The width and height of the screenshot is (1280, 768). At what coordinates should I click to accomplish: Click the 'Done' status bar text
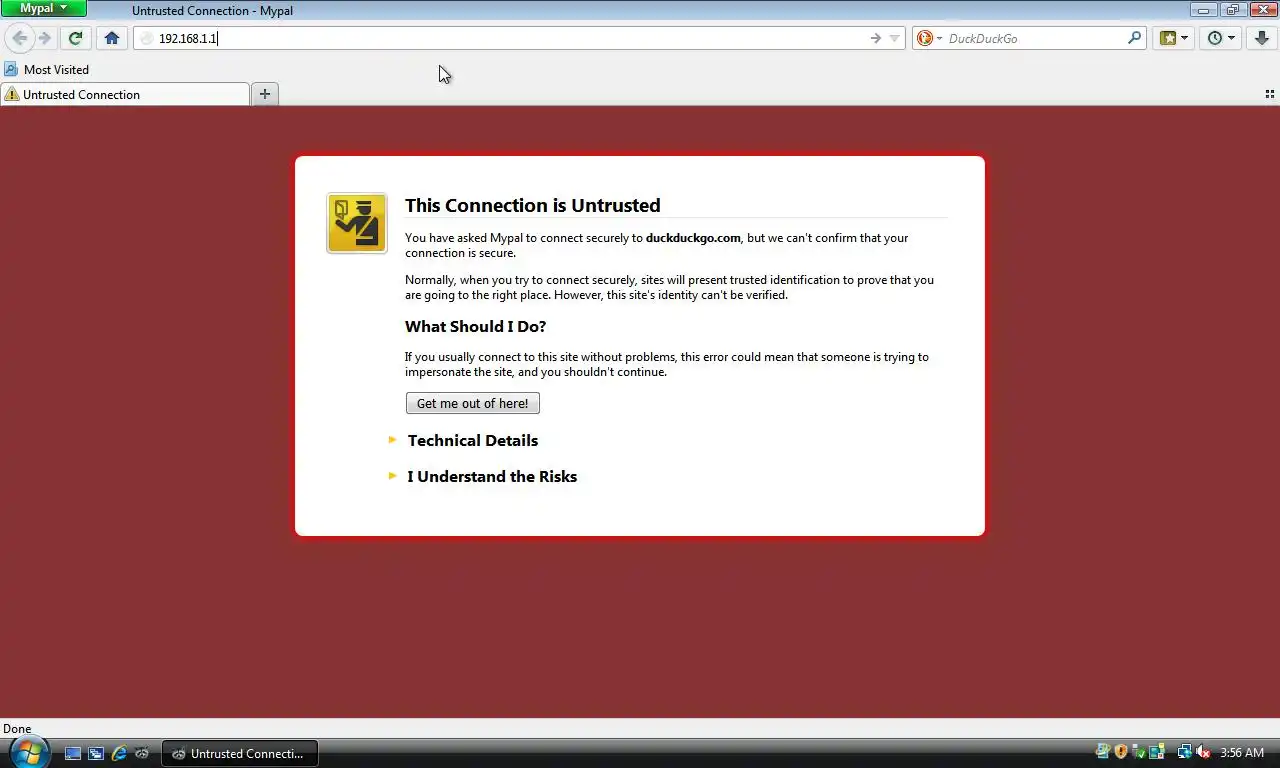[17, 729]
